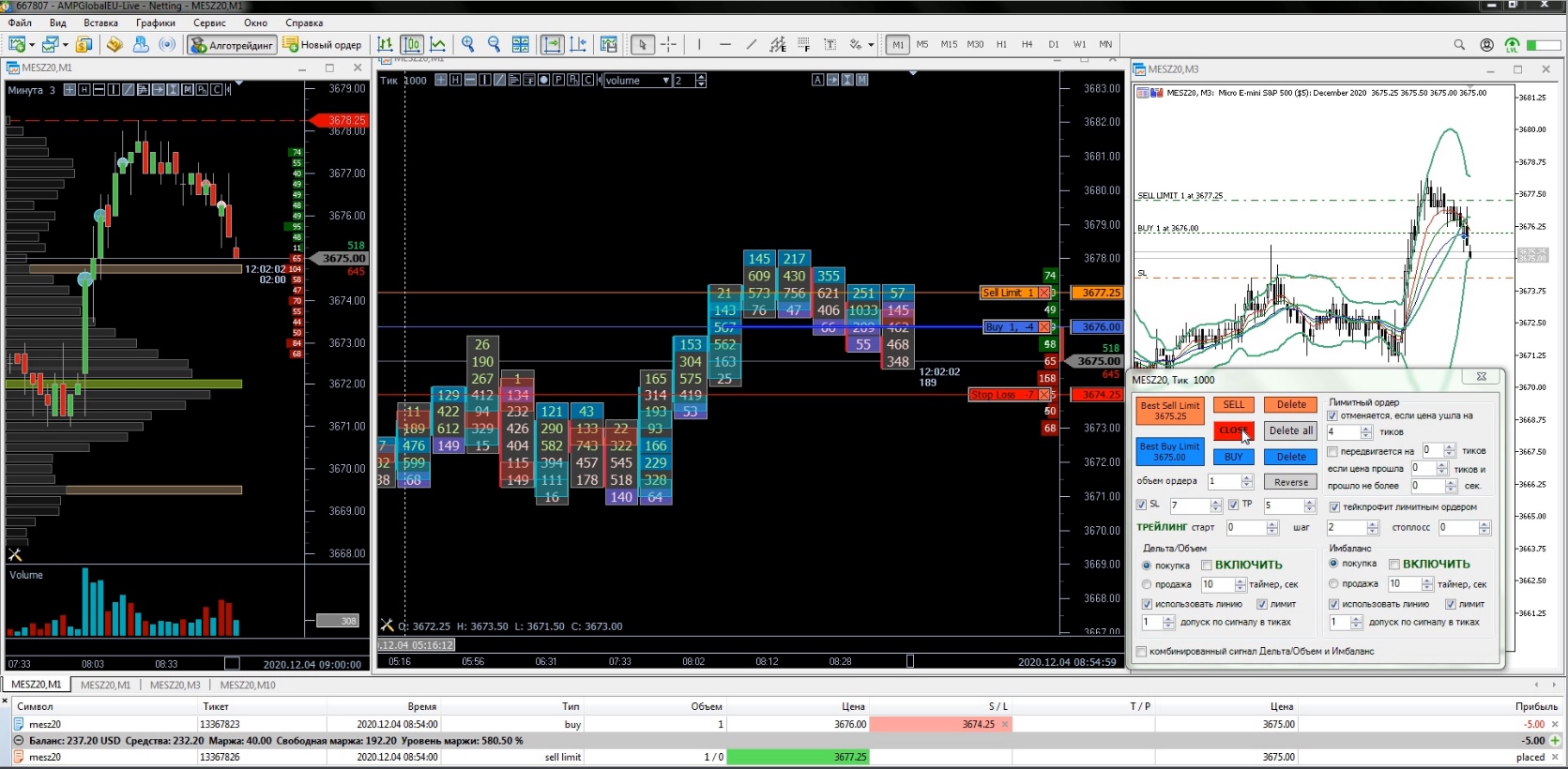Image resolution: width=1568 pixels, height=769 pixels.
Task: Toggle auto scroll chart icon
Action: point(552,44)
